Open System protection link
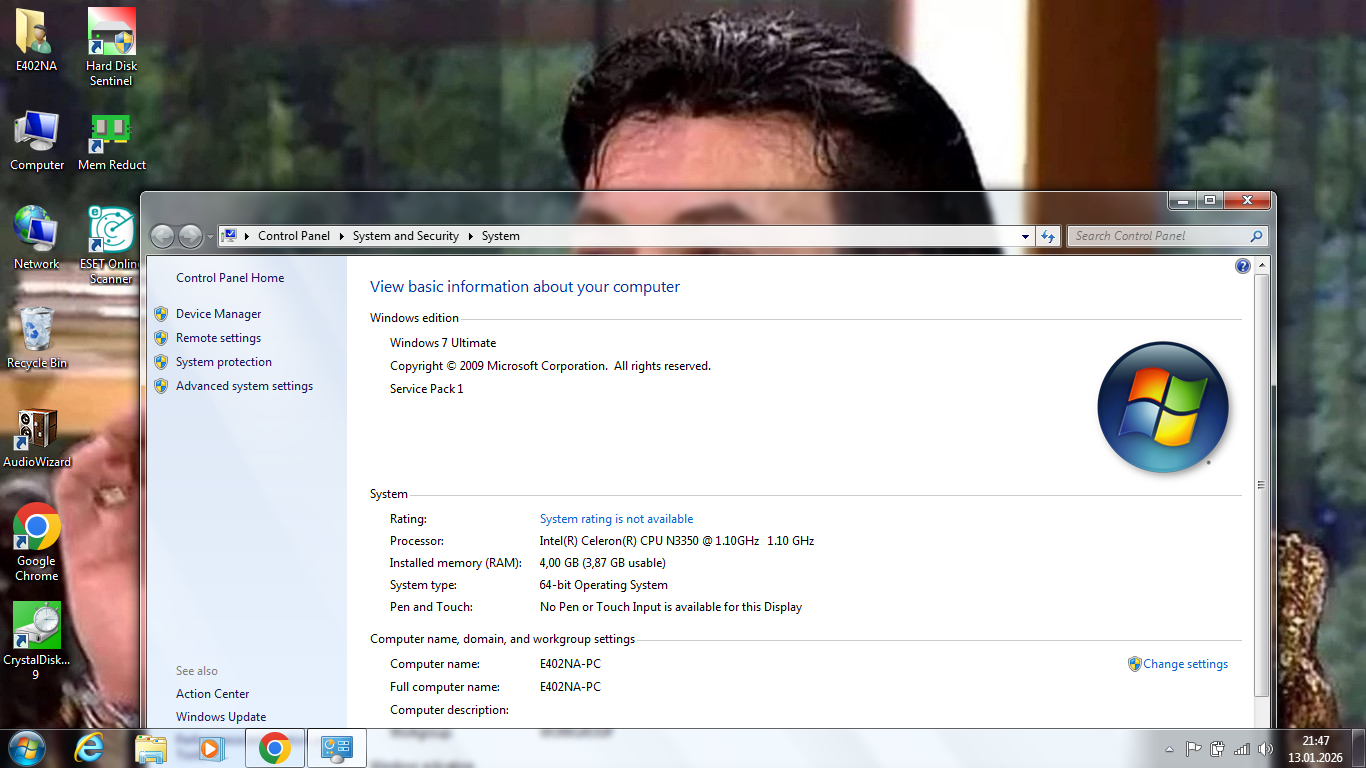The image size is (1366, 768). coord(224,362)
